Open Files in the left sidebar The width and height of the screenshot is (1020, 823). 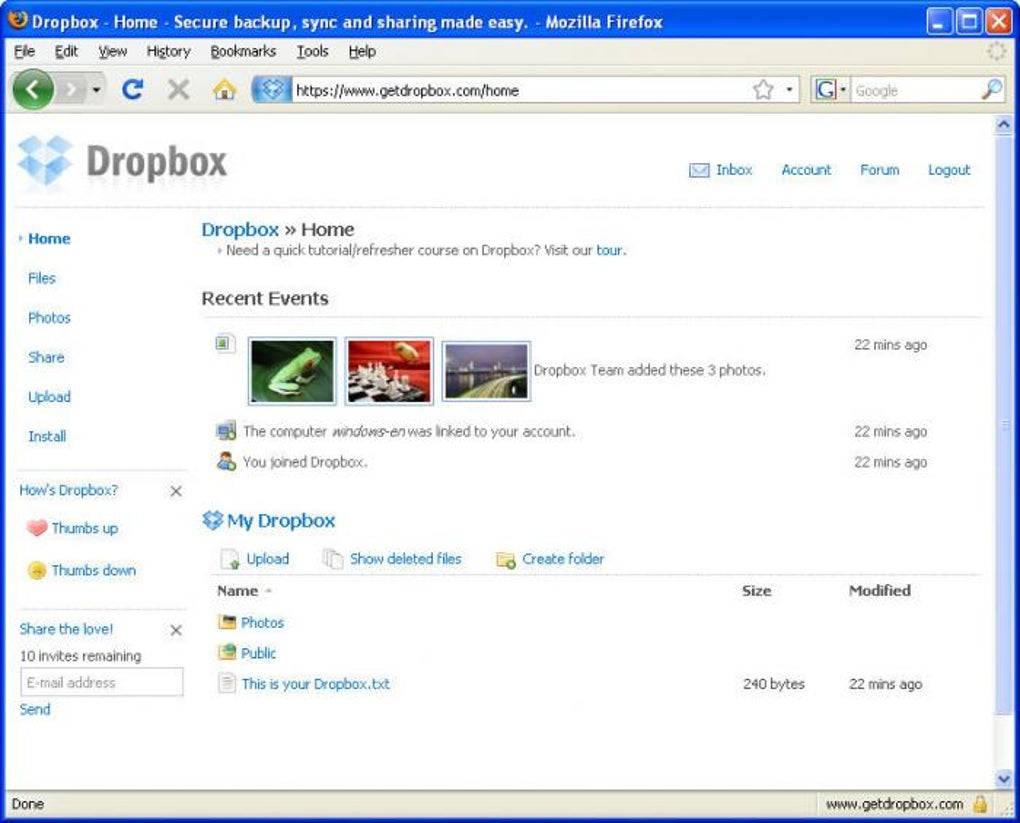point(42,278)
